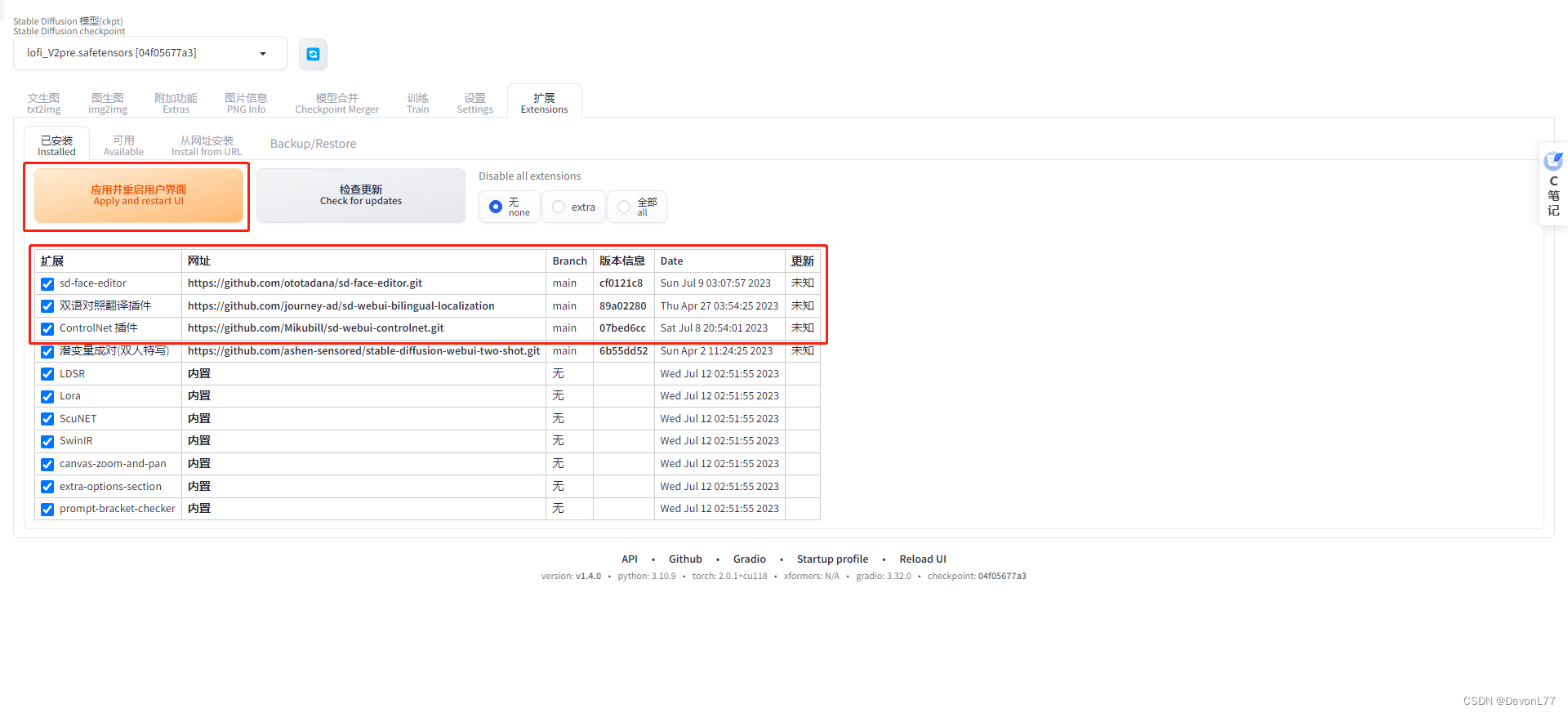1568x713 pixels.
Task: Open the Gradio footer link
Action: point(750,559)
